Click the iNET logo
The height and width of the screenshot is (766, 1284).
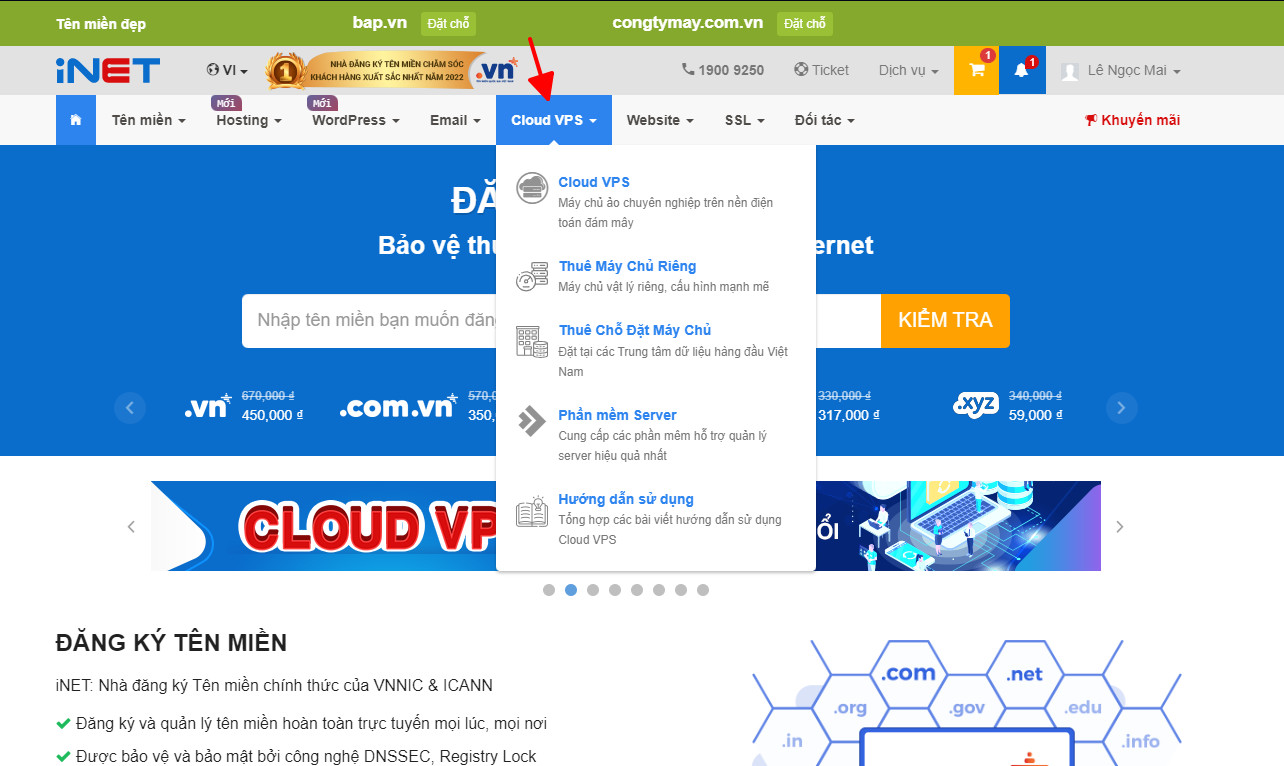pyautogui.click(x=108, y=70)
